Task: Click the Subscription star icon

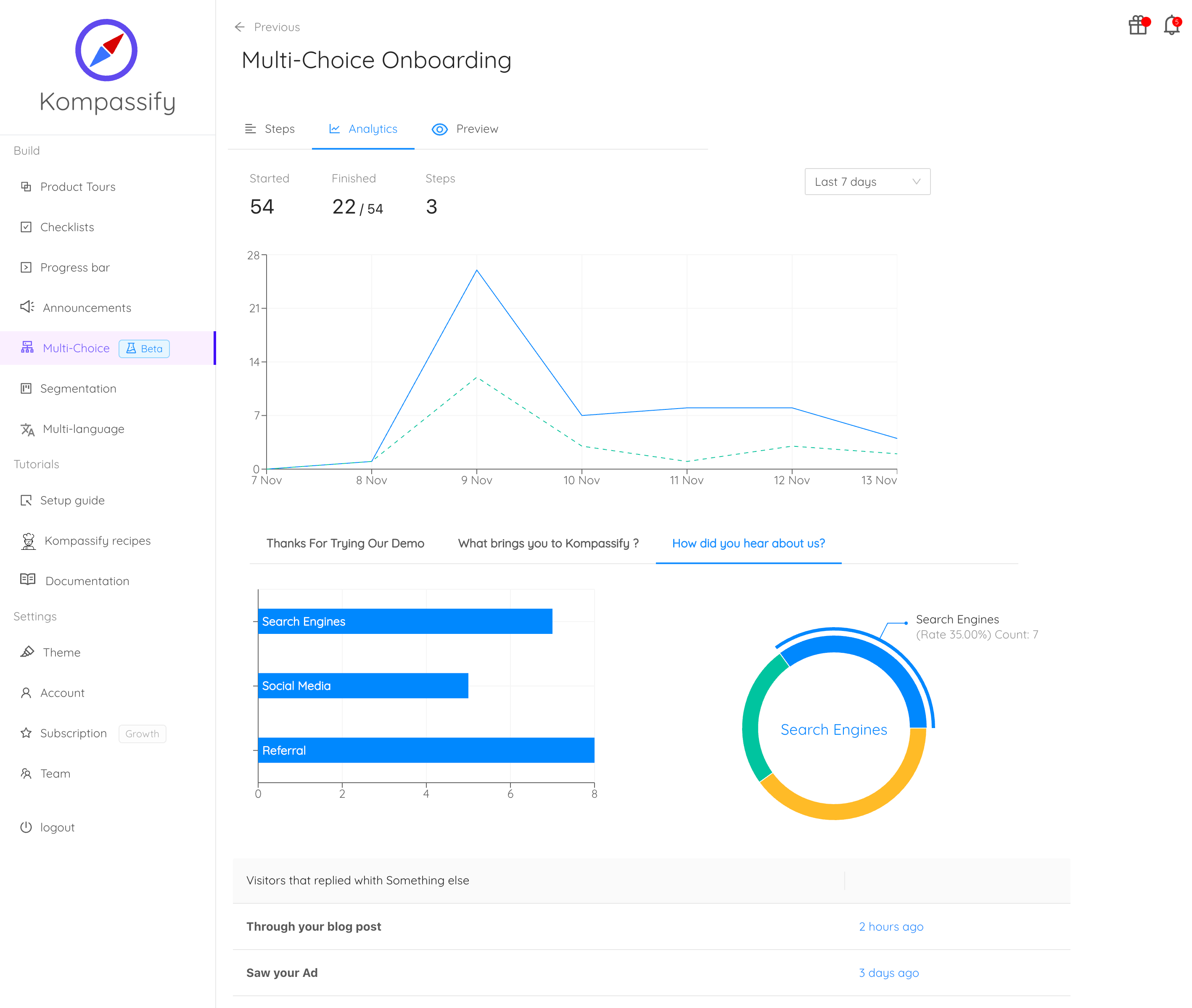Action: click(x=26, y=733)
